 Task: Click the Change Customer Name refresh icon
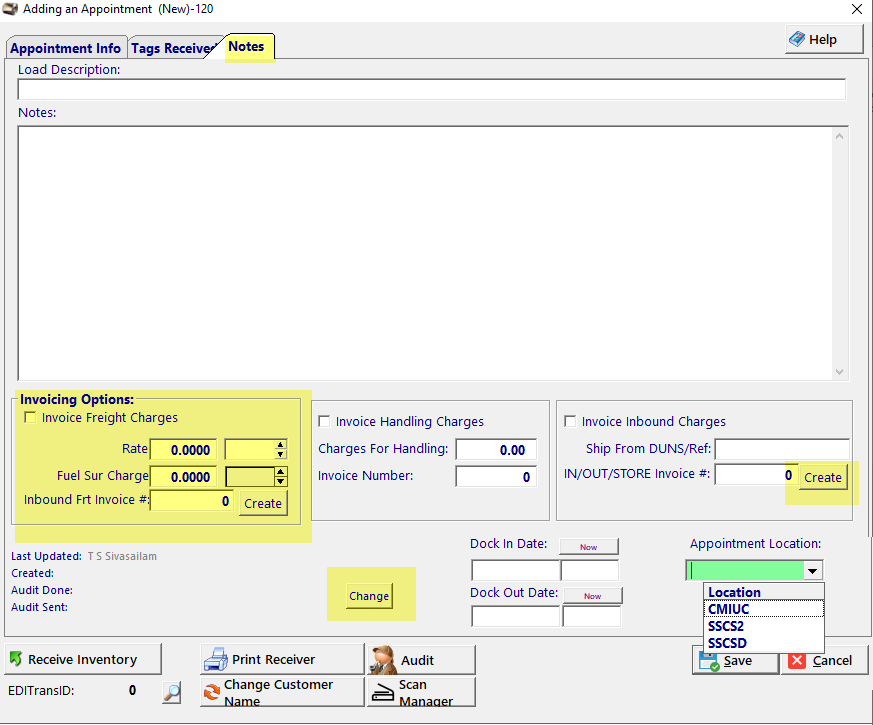[x=212, y=692]
